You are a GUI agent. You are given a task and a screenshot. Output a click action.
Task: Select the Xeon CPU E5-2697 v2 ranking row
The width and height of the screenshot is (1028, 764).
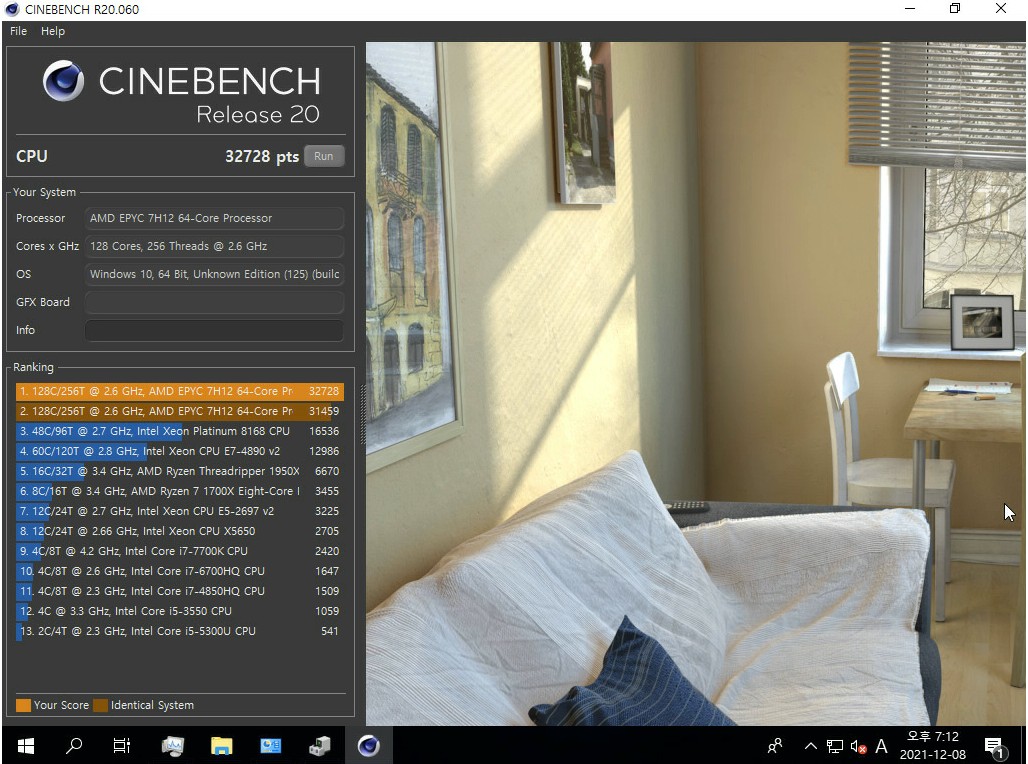pos(180,511)
